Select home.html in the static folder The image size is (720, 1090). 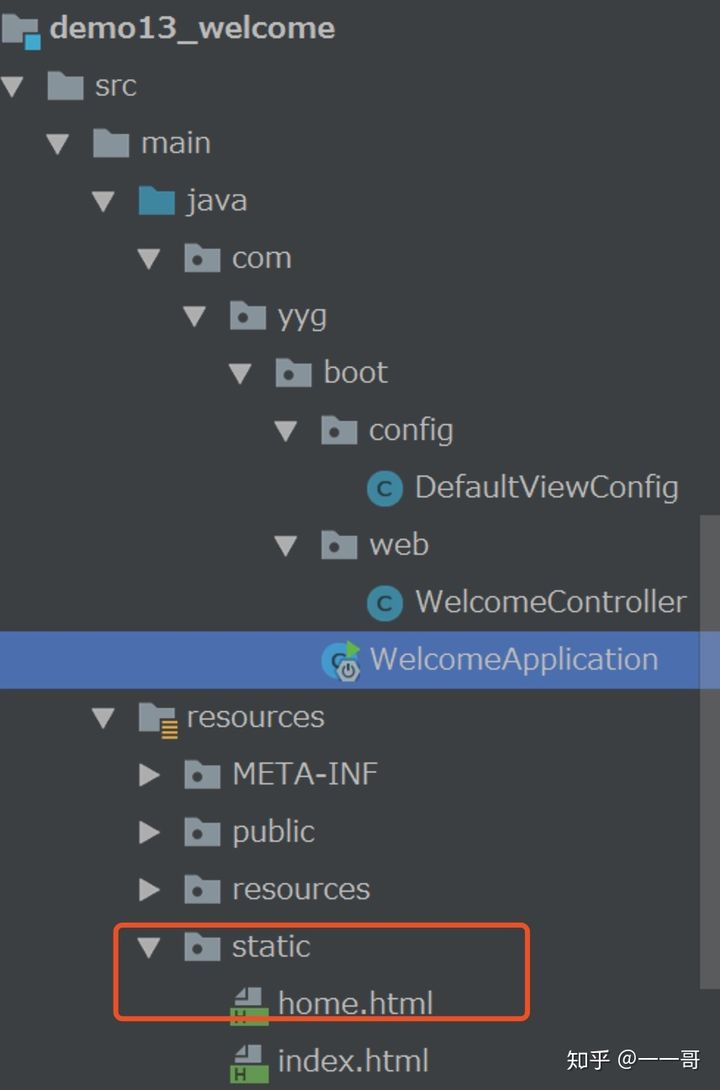pyautogui.click(x=355, y=1003)
